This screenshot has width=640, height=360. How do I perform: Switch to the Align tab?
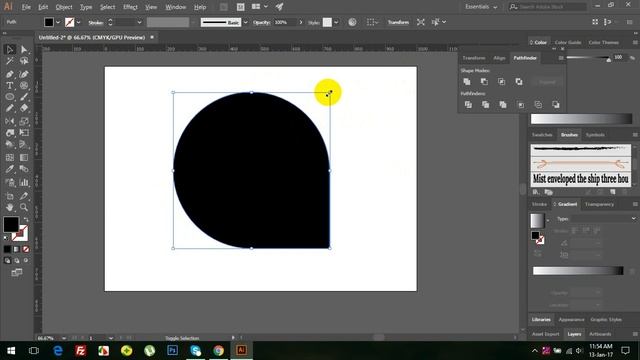[x=499, y=58]
